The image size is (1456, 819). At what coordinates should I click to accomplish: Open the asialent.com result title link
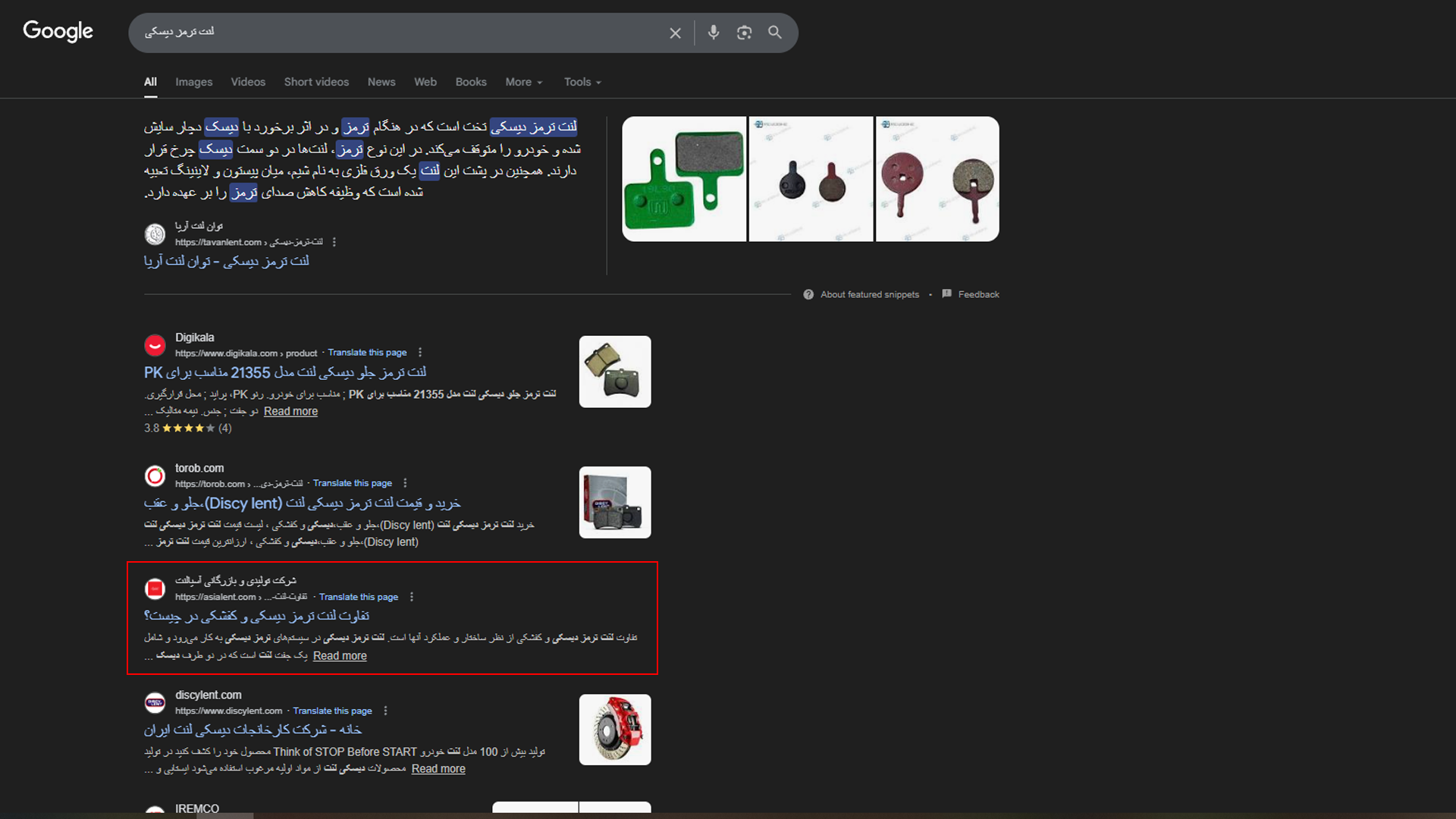click(x=257, y=617)
